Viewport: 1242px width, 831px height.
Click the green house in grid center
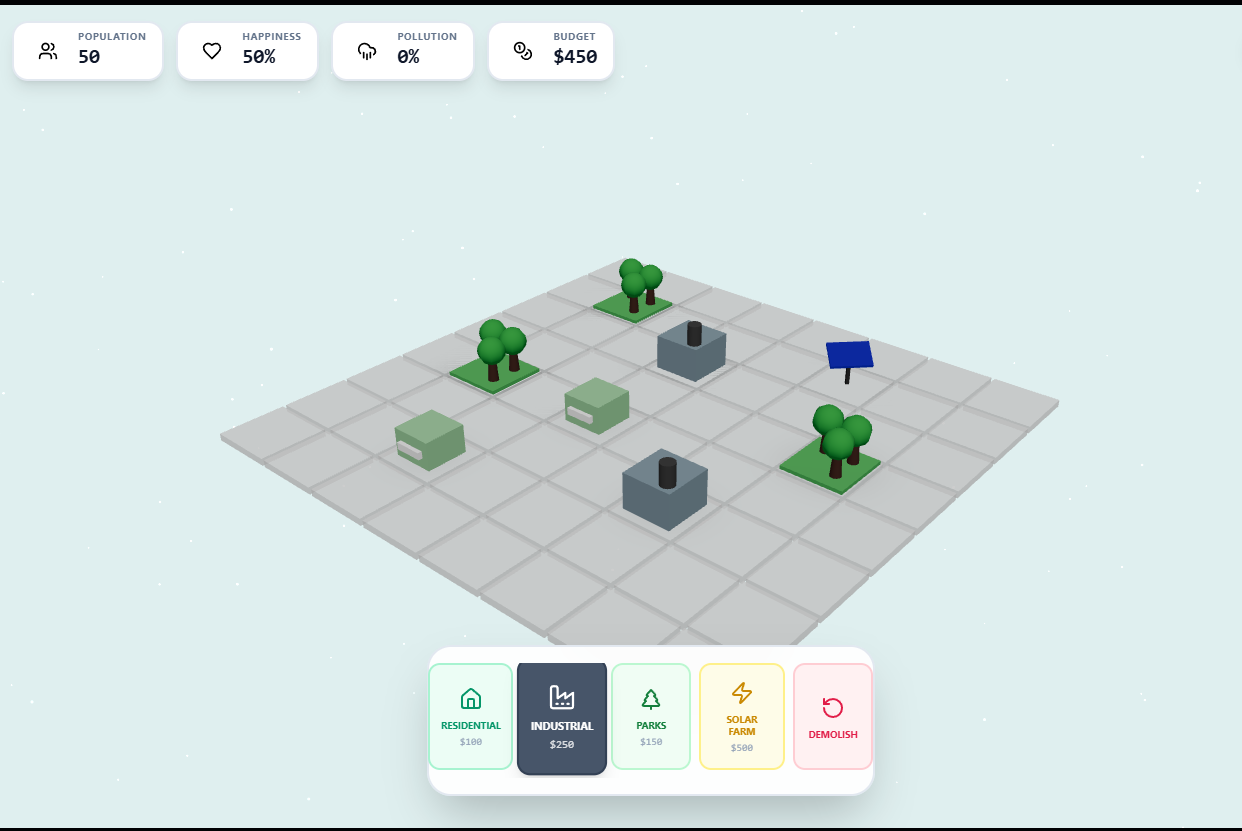[597, 404]
